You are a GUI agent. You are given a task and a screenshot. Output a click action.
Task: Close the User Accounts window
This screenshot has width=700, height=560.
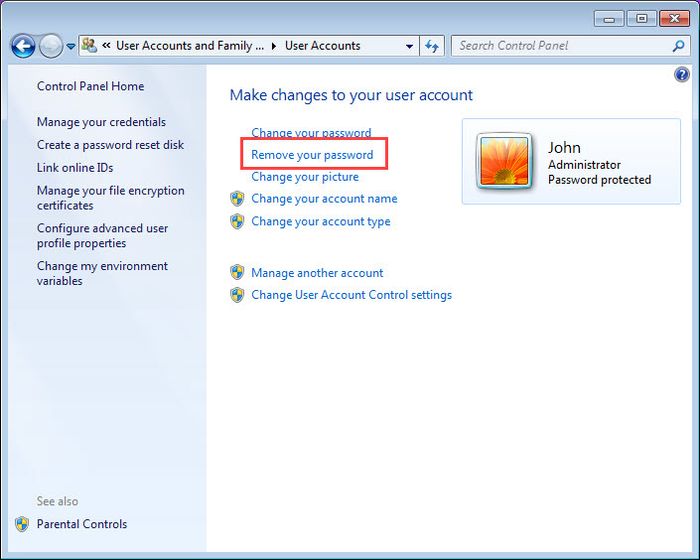pyautogui.click(x=674, y=19)
